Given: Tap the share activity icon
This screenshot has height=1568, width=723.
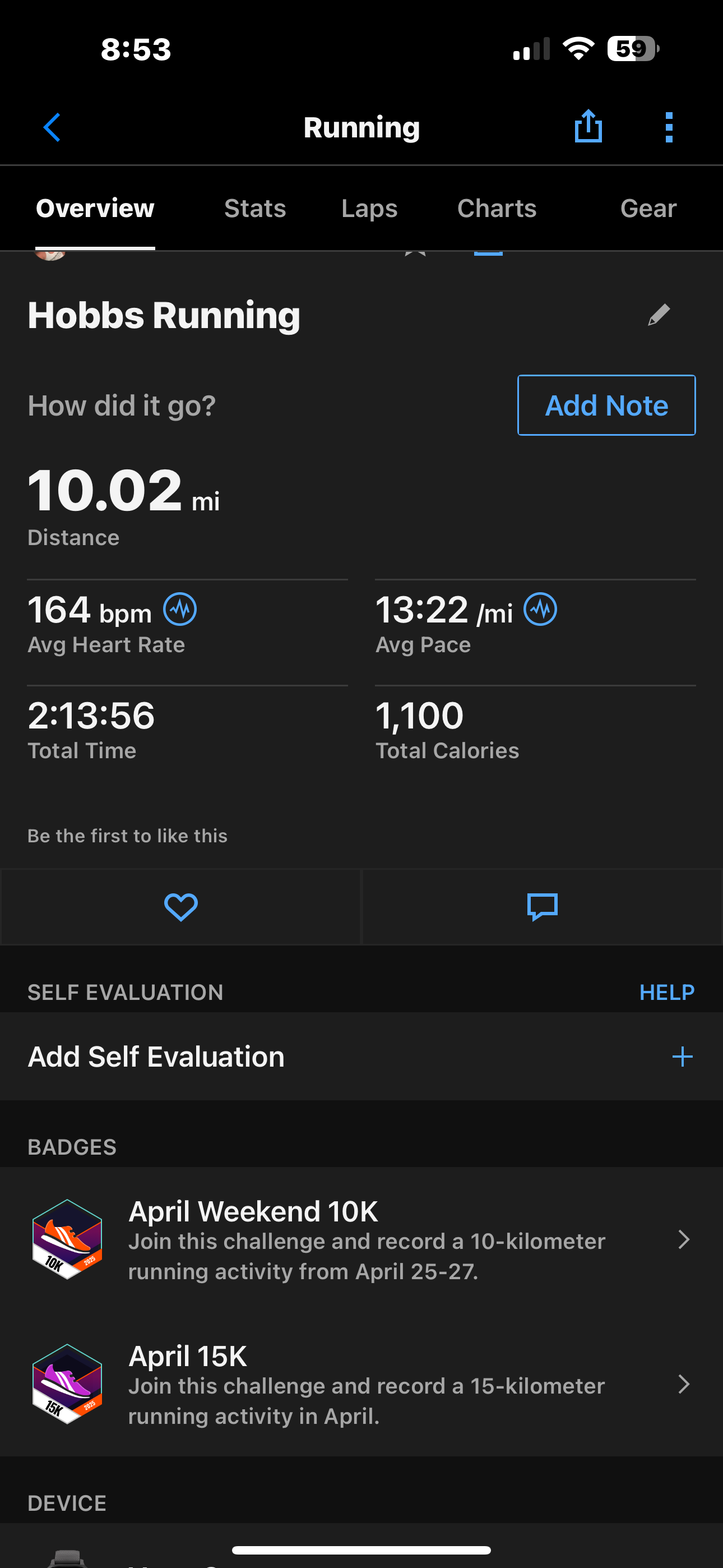Looking at the screenshot, I should (588, 127).
